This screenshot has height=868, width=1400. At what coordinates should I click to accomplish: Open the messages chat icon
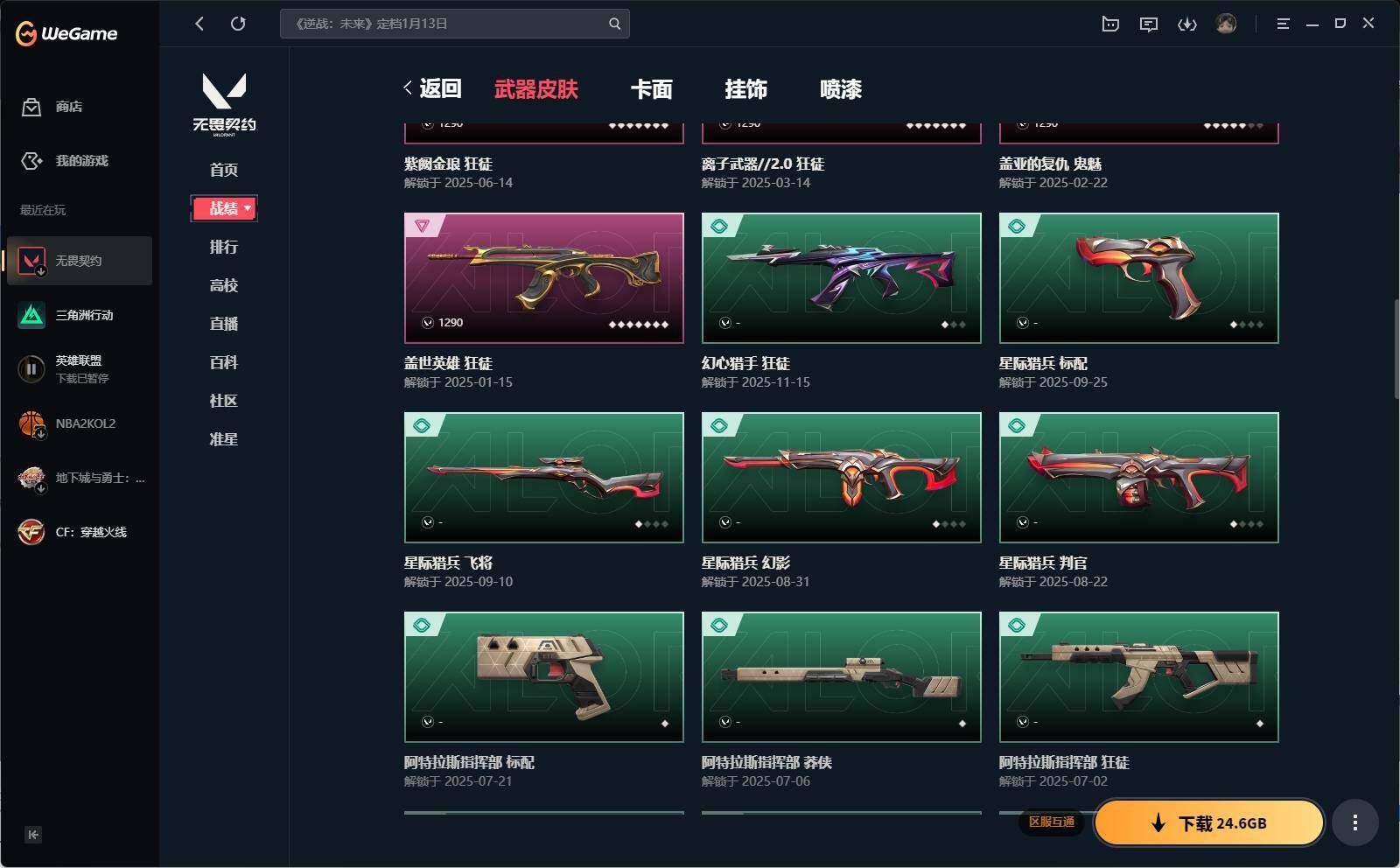pos(1149,24)
